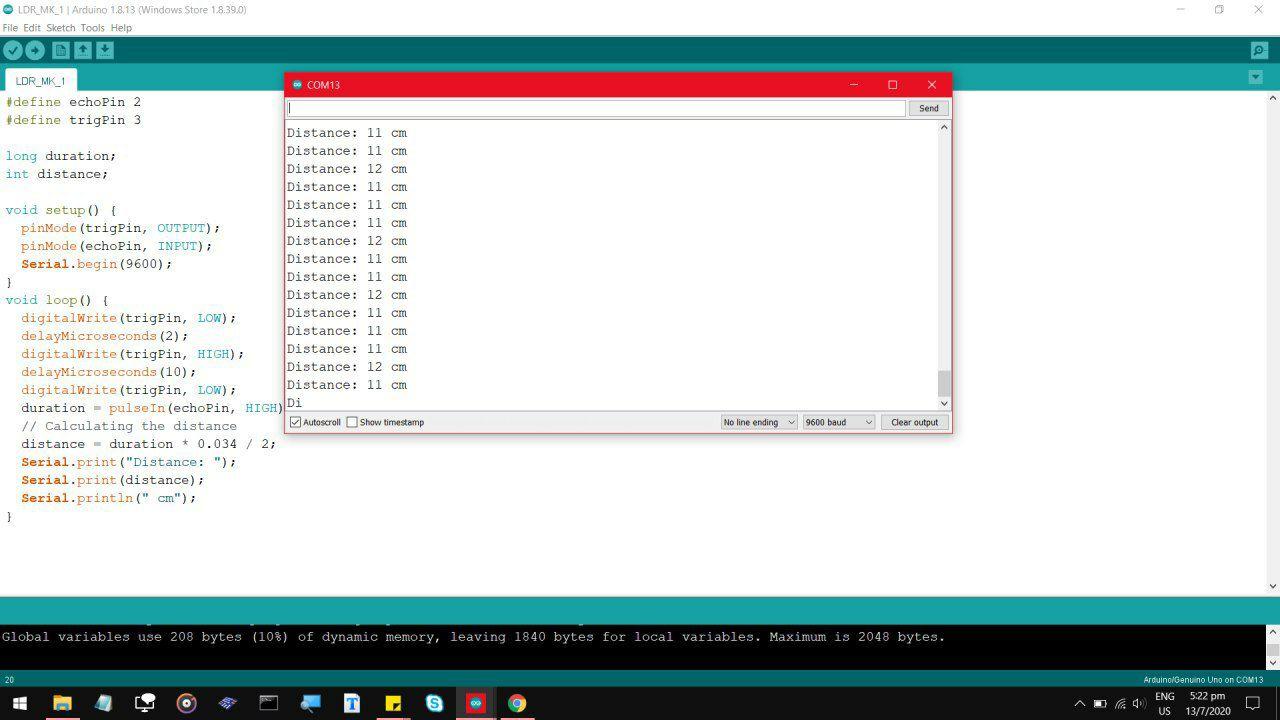Screen dimensions: 1280x720
Task: Click the Clear output button
Action: pyautogui.click(x=914, y=422)
